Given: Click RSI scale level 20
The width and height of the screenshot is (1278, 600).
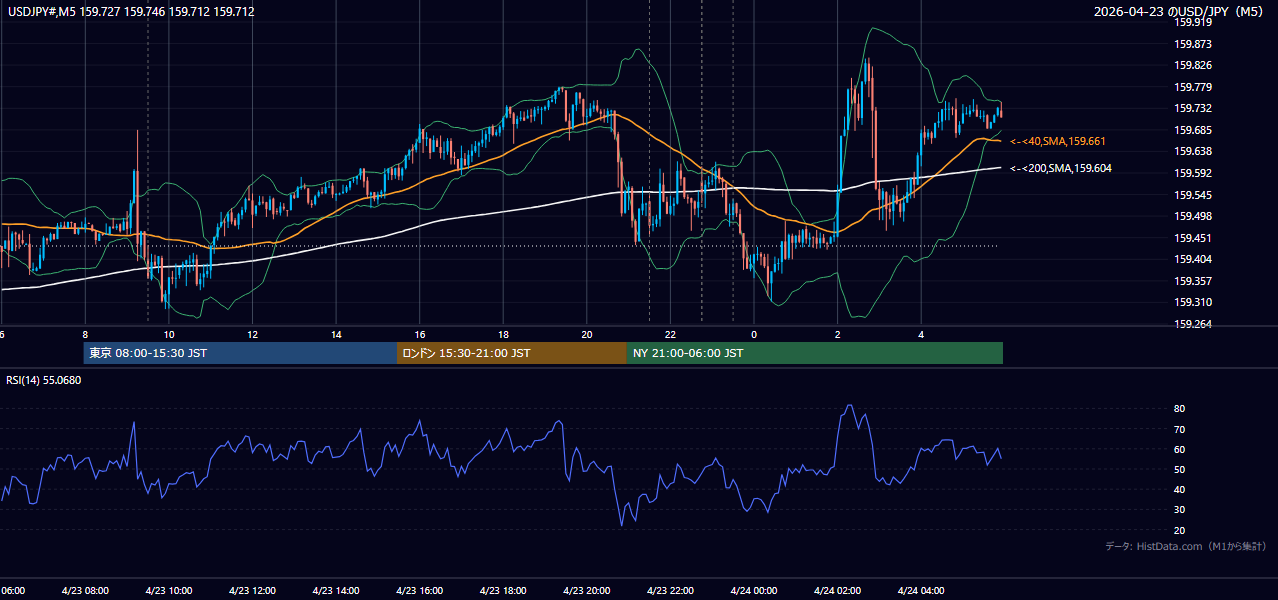Looking at the screenshot, I should 1180,530.
